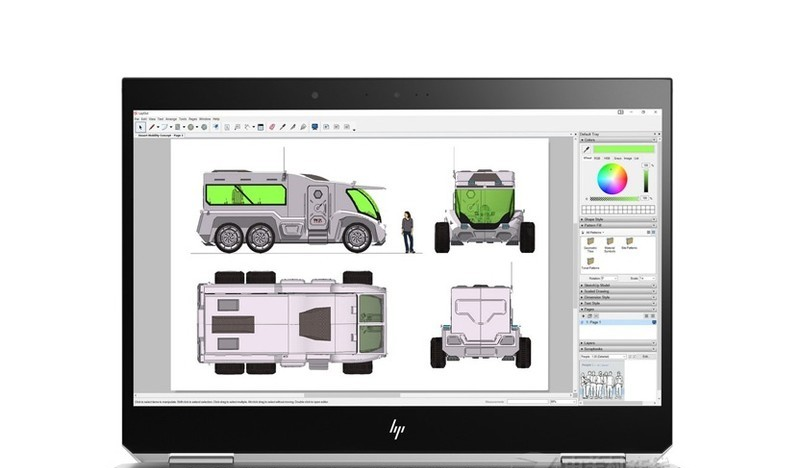Switch Pages panel to list view
This screenshot has height=468, width=800.
(x=646, y=316)
